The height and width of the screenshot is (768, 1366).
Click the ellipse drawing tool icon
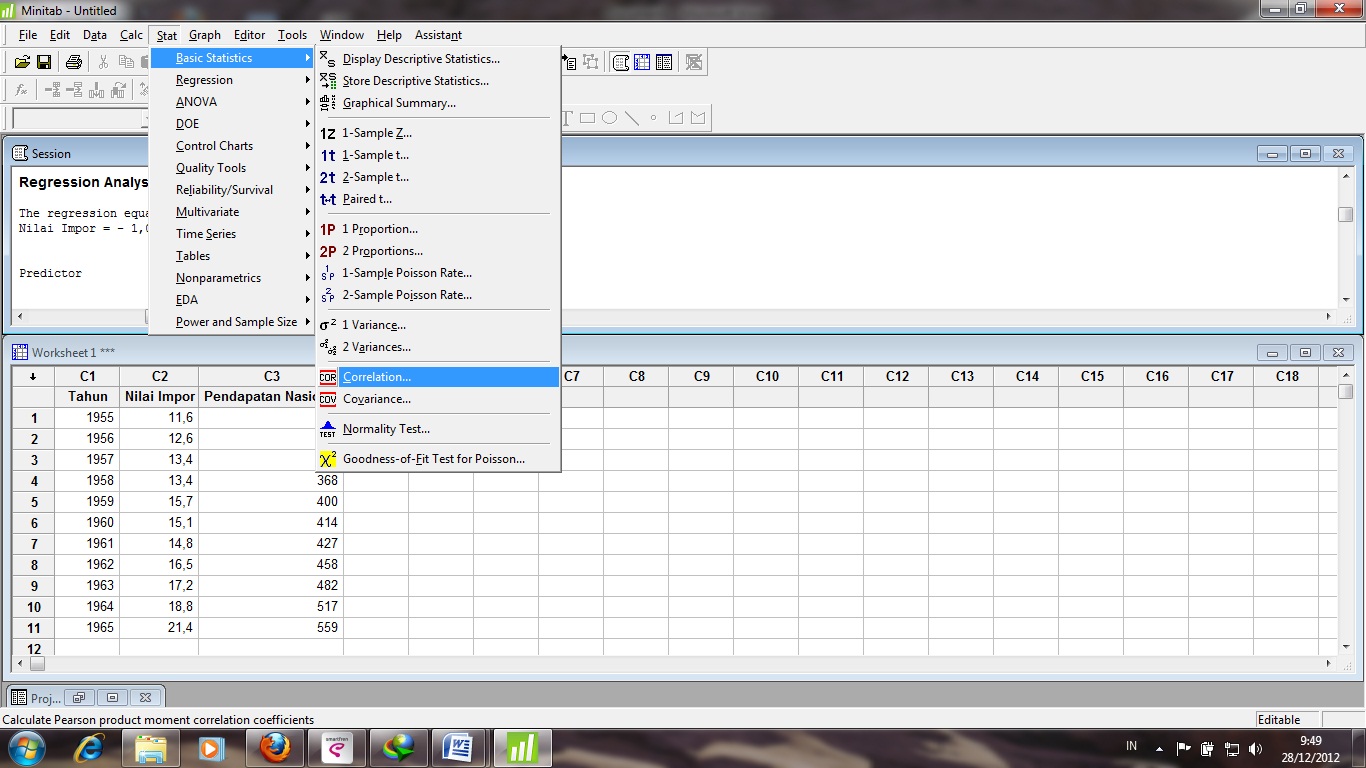(609, 118)
